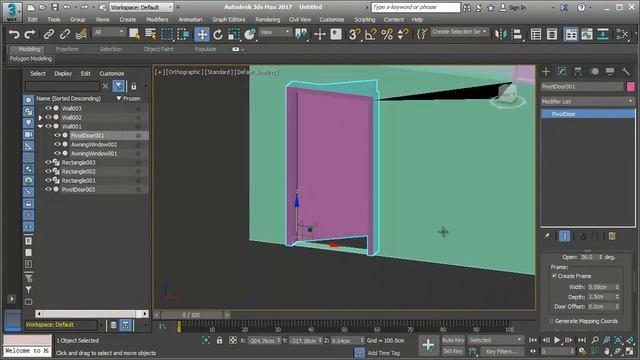Click the Set Key button
The image size is (640, 360).
pos(453,351)
